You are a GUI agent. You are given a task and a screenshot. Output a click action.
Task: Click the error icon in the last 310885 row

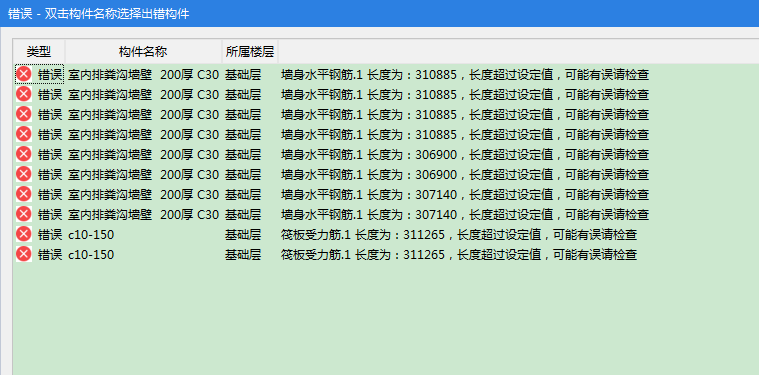point(24,134)
